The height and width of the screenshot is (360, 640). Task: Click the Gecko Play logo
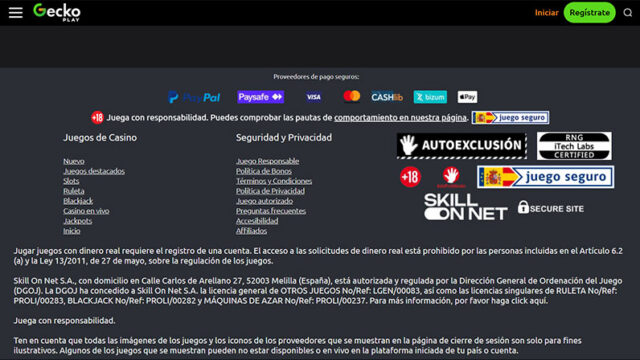(x=57, y=12)
